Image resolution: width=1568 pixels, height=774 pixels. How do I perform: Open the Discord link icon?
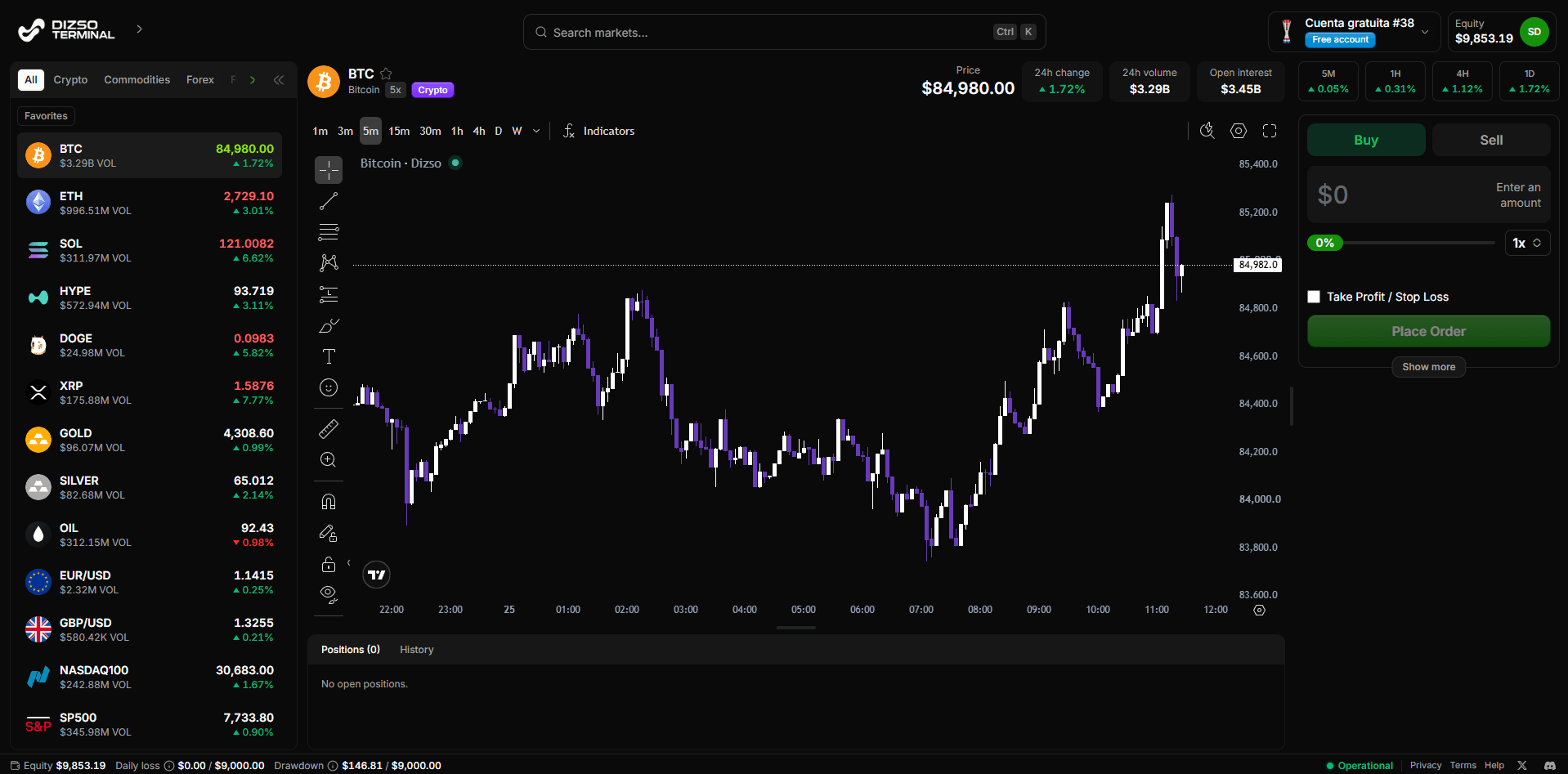click(x=1549, y=766)
